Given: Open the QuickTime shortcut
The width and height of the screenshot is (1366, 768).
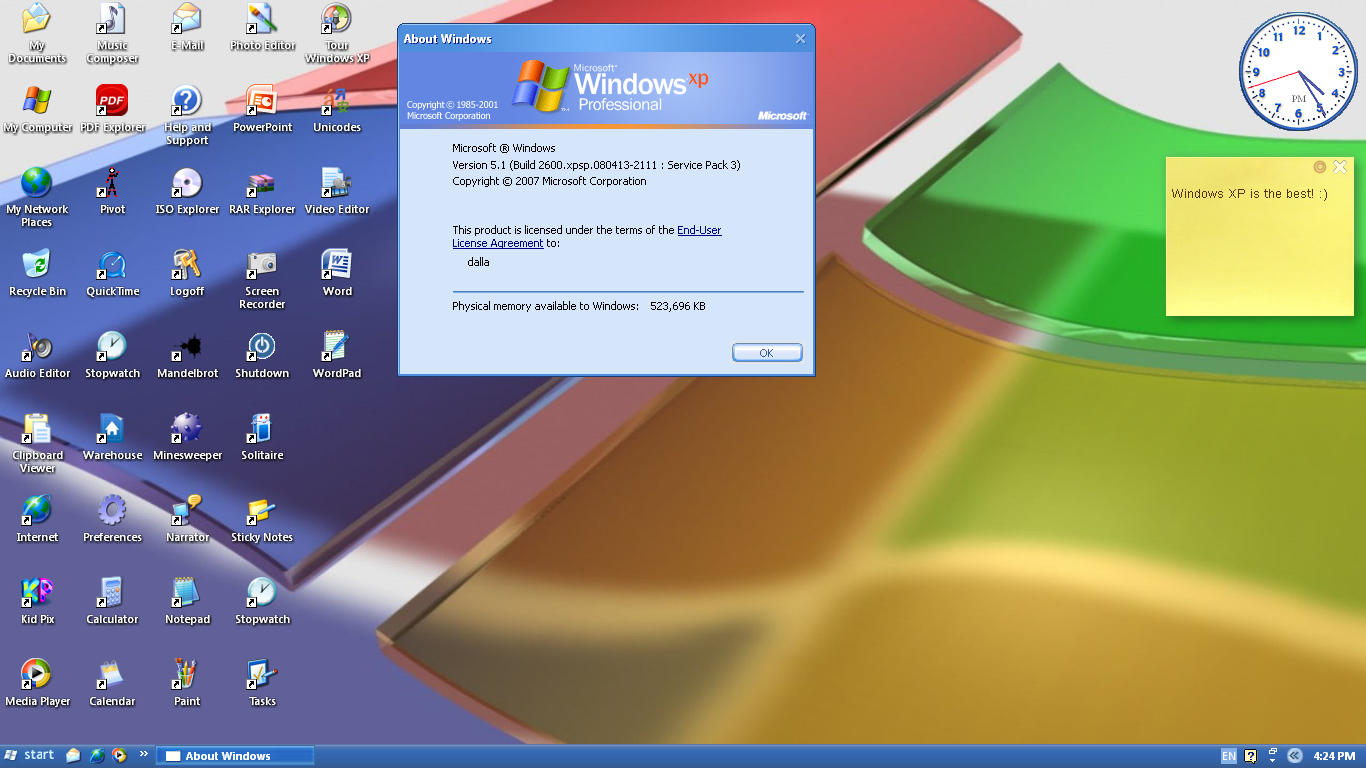Looking at the screenshot, I should point(112,272).
